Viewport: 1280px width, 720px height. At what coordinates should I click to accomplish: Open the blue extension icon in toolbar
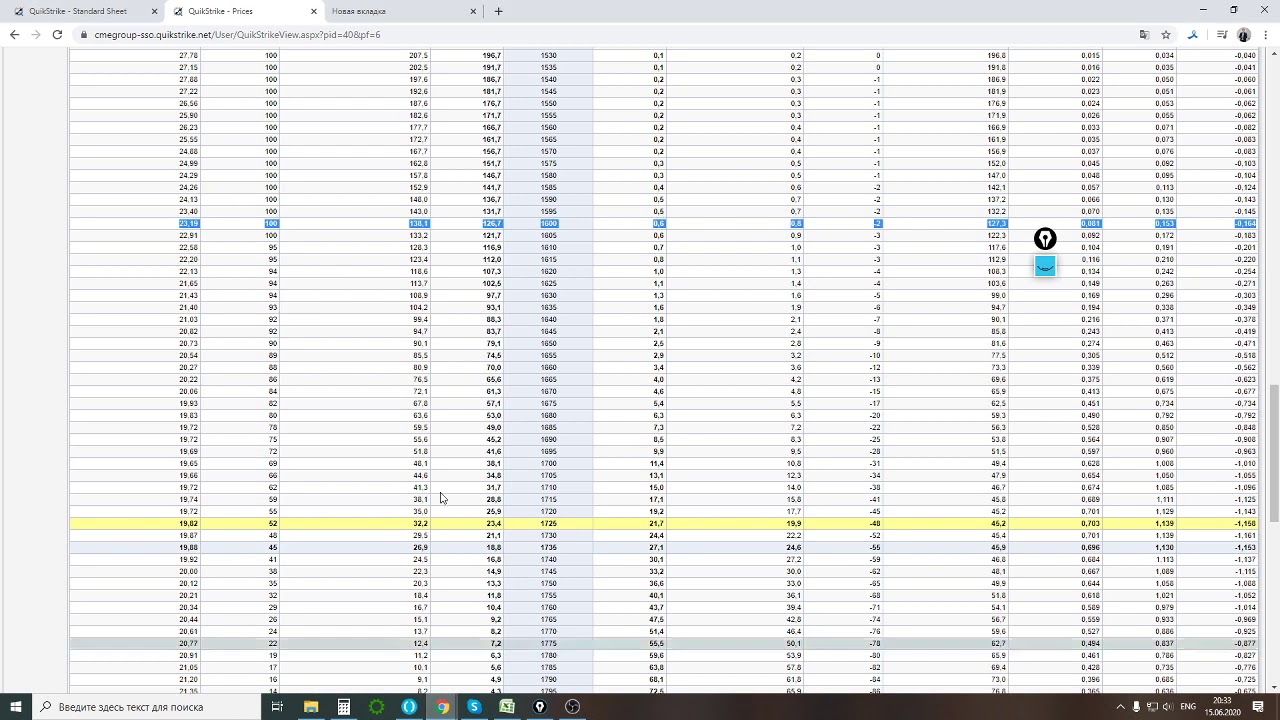click(x=1193, y=34)
